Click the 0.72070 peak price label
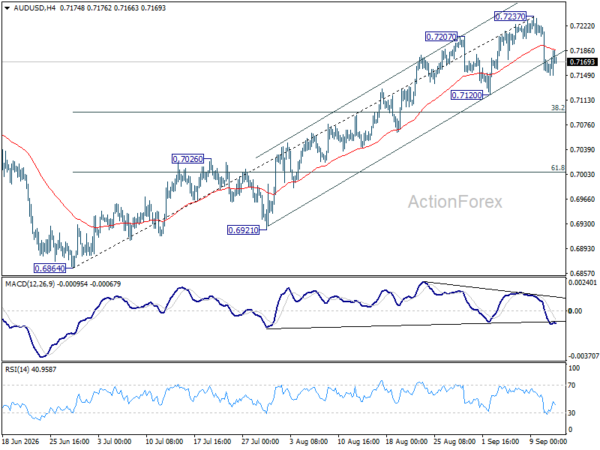The image size is (600, 450). pos(441,37)
